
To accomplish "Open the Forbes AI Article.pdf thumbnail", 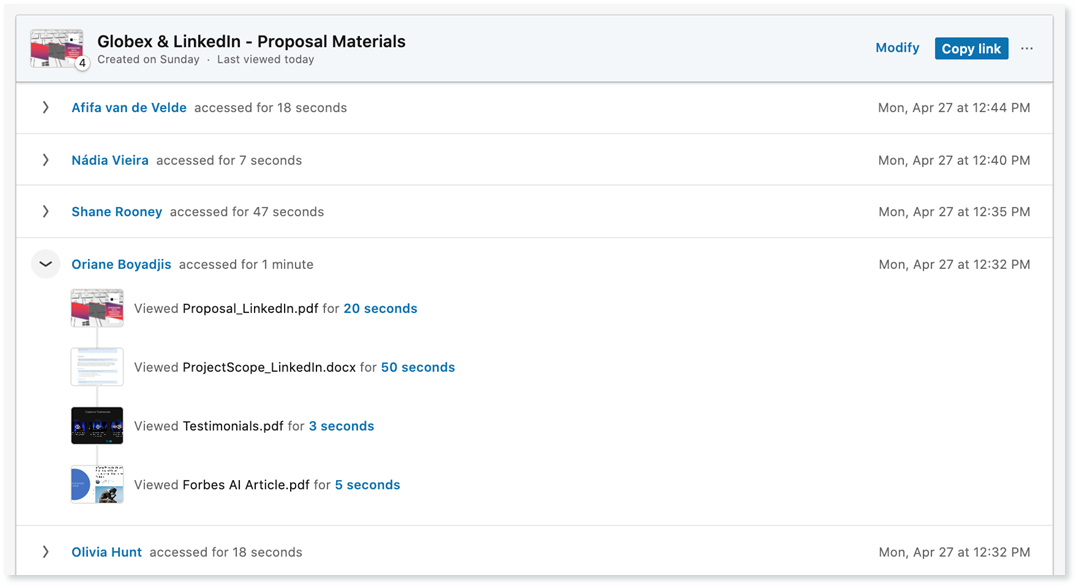I will click(97, 484).
